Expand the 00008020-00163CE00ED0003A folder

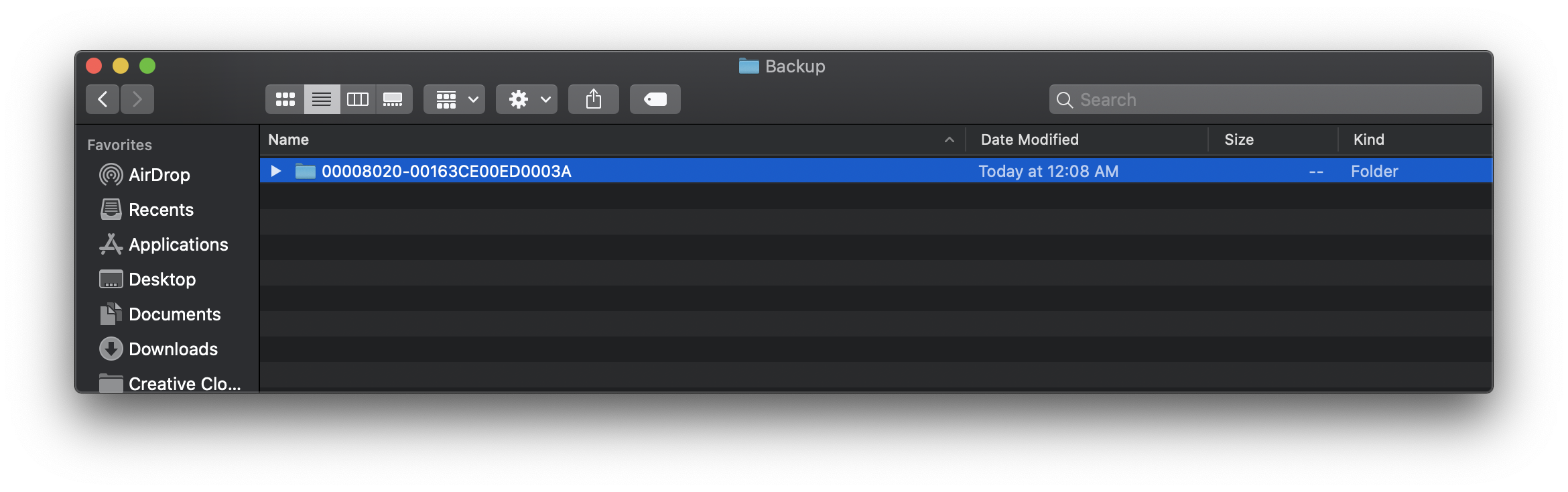(275, 171)
